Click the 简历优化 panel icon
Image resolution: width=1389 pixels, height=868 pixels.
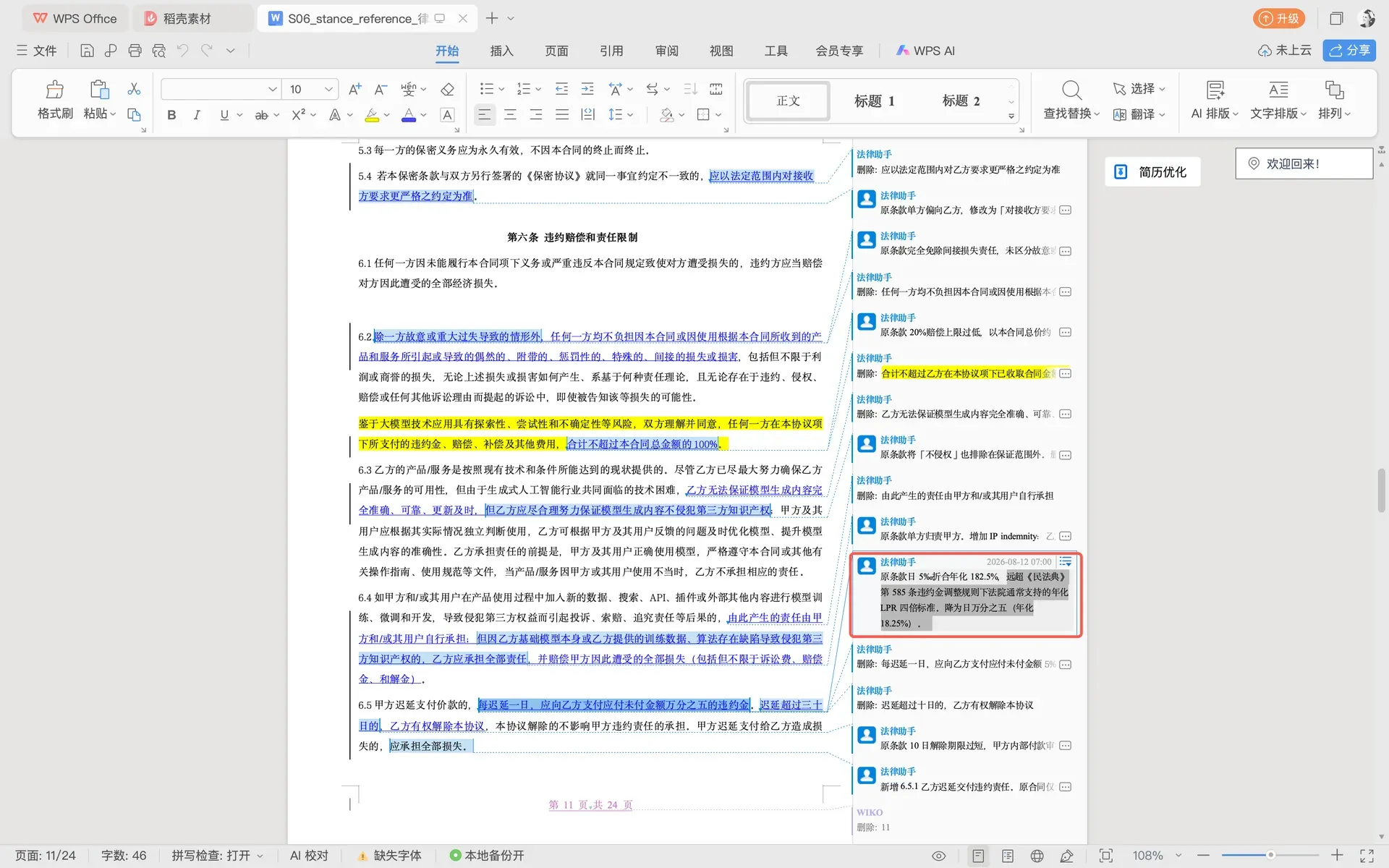(1121, 171)
